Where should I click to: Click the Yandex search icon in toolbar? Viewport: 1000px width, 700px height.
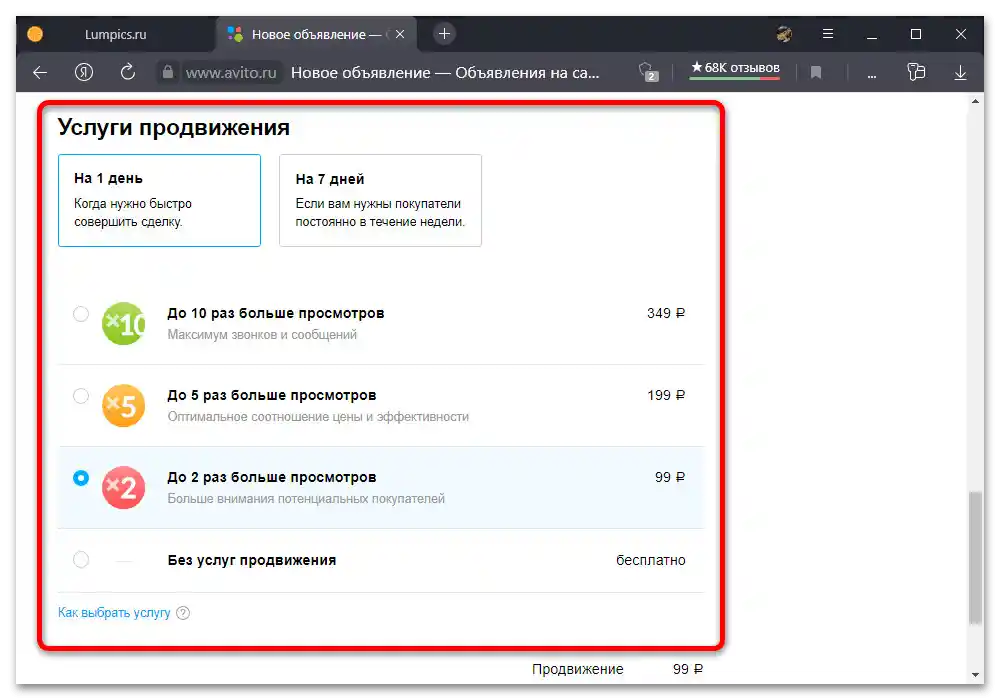(84, 72)
